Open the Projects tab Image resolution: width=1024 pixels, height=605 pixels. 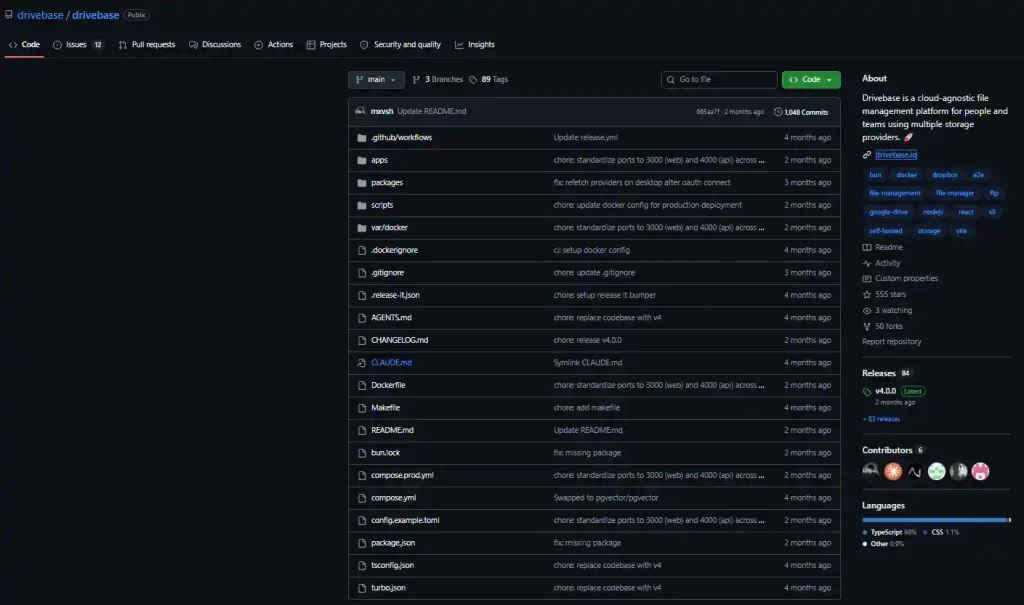pos(327,44)
